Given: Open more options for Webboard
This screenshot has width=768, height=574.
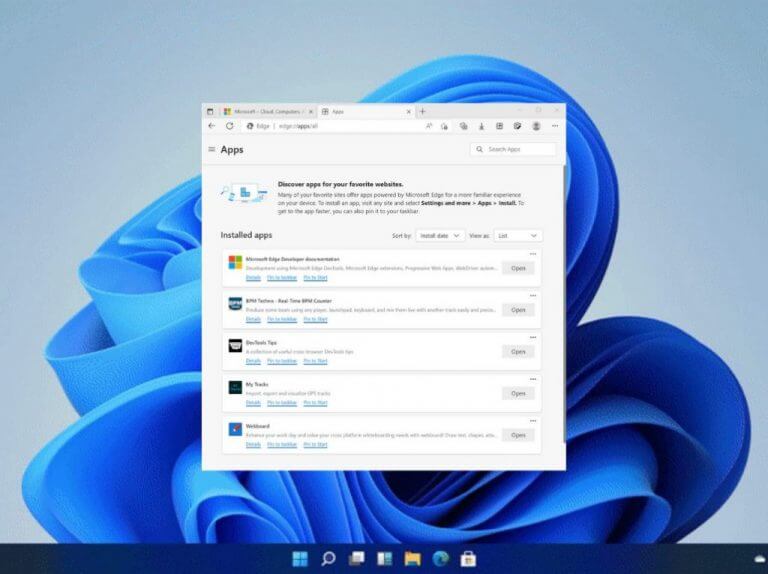Looking at the screenshot, I should coord(533,421).
